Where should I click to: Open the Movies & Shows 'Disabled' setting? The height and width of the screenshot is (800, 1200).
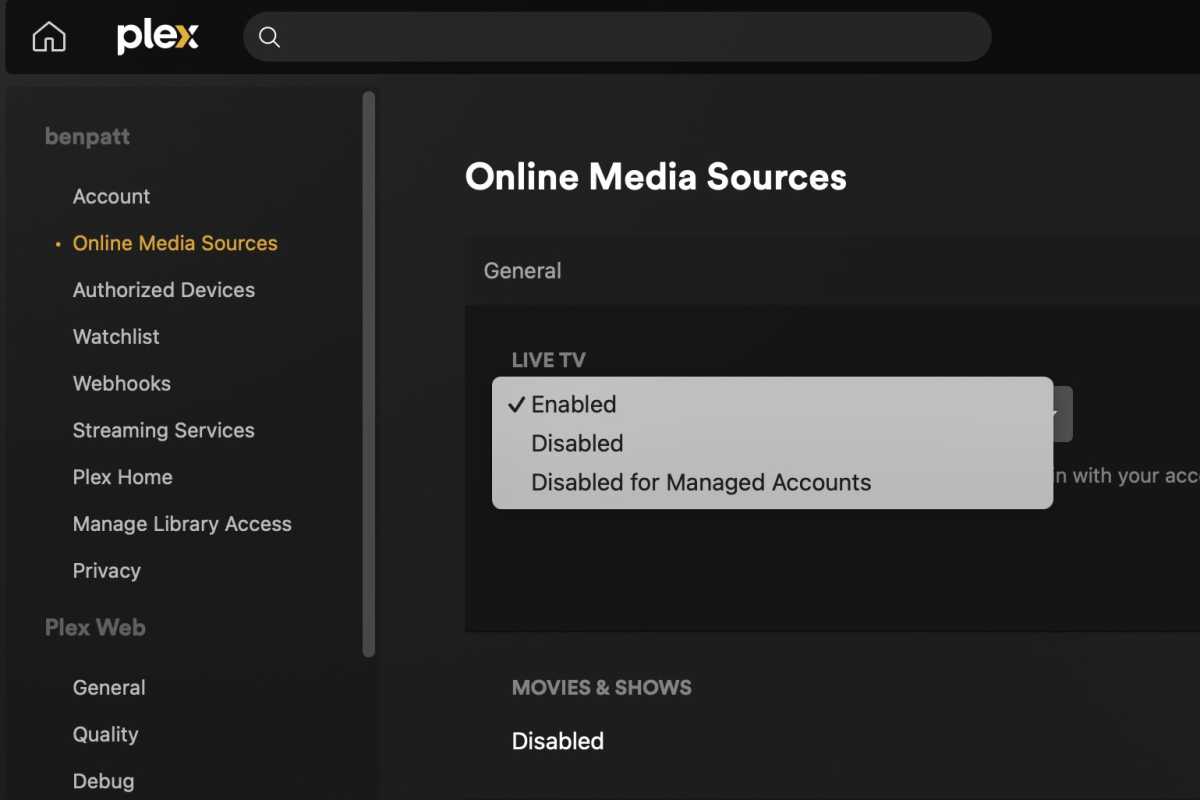[557, 741]
